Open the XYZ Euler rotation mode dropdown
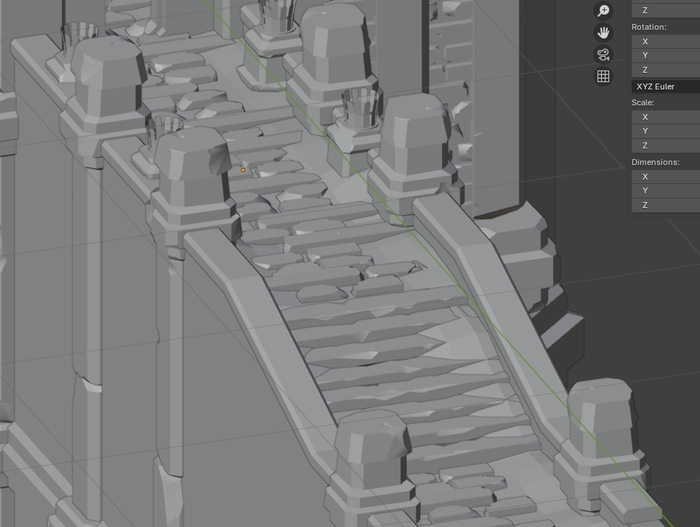 point(665,87)
